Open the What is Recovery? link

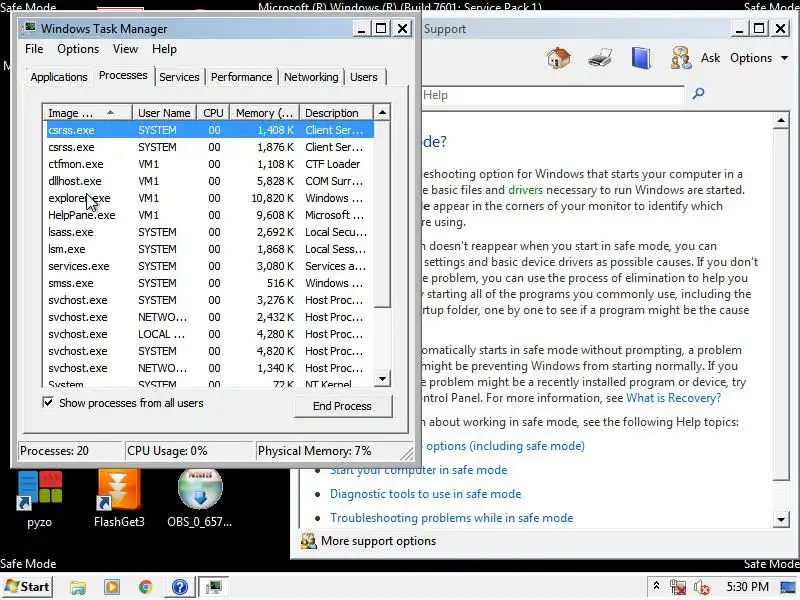coord(673,398)
